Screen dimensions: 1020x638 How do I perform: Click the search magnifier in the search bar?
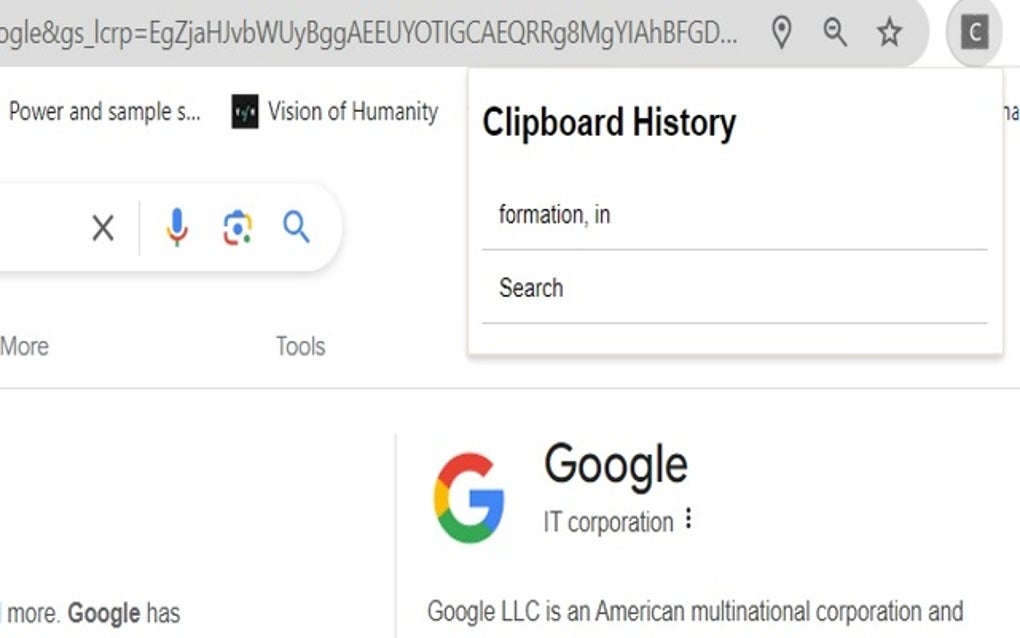point(297,228)
